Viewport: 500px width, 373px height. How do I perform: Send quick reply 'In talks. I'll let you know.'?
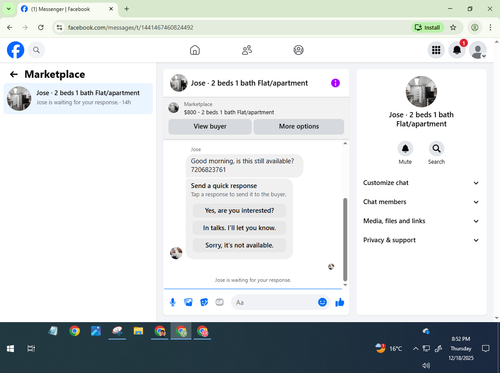pyautogui.click(x=239, y=228)
